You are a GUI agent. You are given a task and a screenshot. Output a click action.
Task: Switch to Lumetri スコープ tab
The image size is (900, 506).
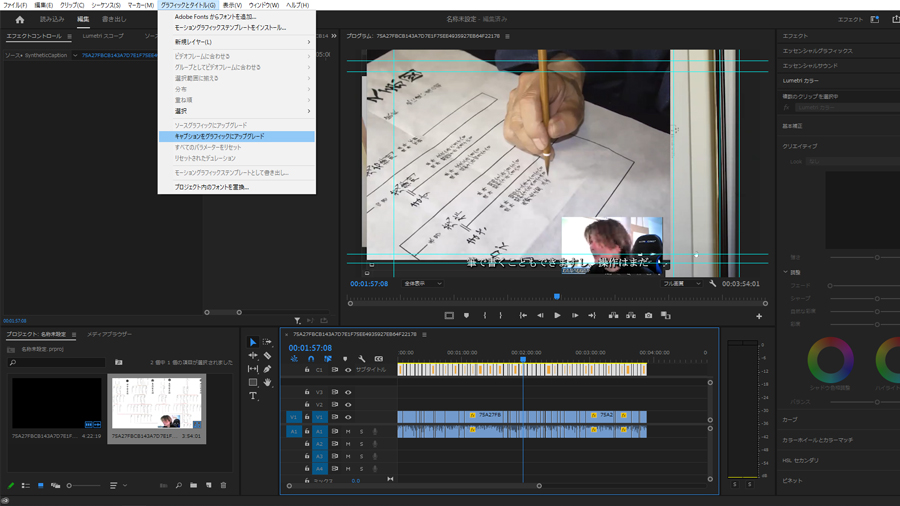coord(103,36)
